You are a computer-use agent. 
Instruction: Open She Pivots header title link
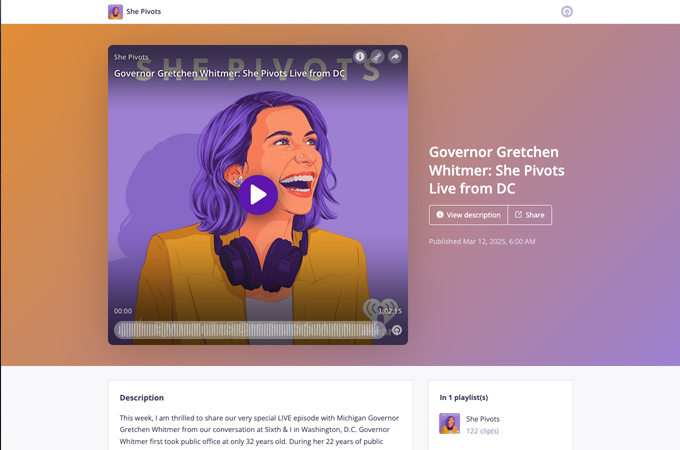tap(144, 12)
